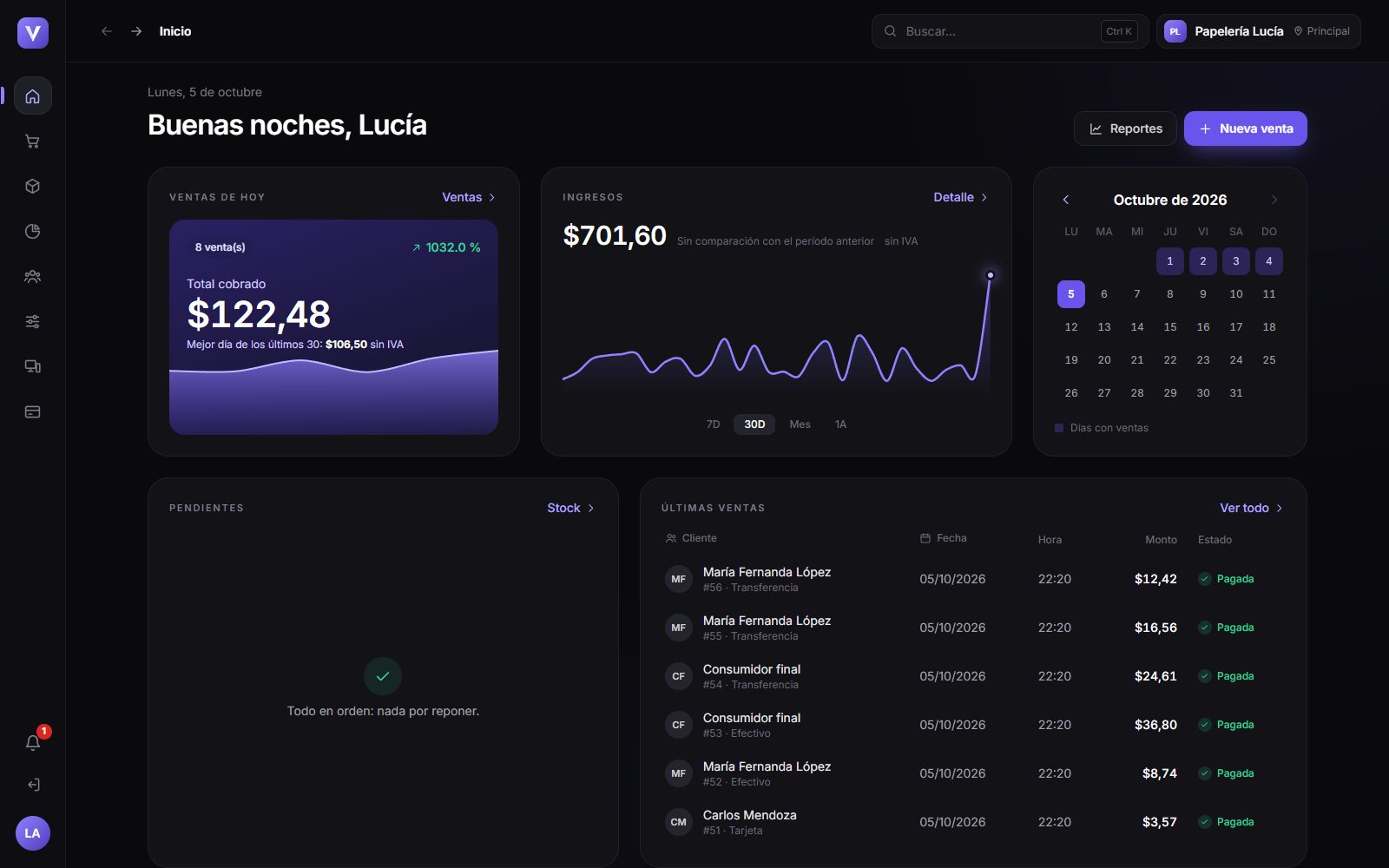
Task: Start a Nueva venta
Action: [x=1245, y=128]
